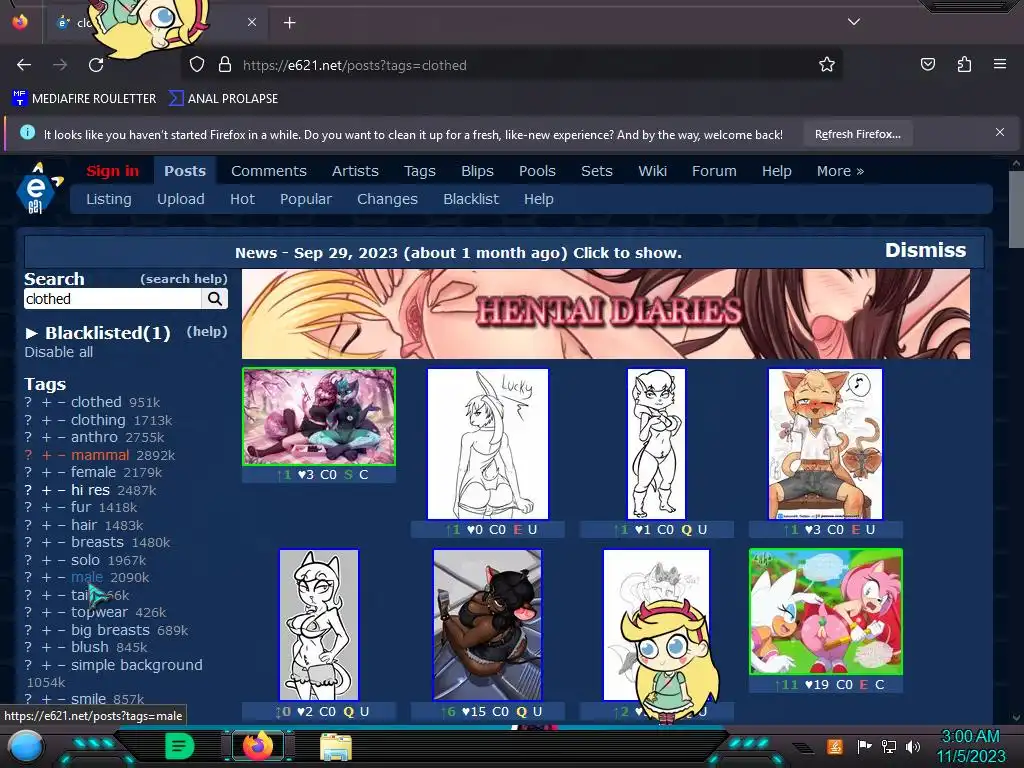Open the Firefox application hamburger menu

point(1000,64)
